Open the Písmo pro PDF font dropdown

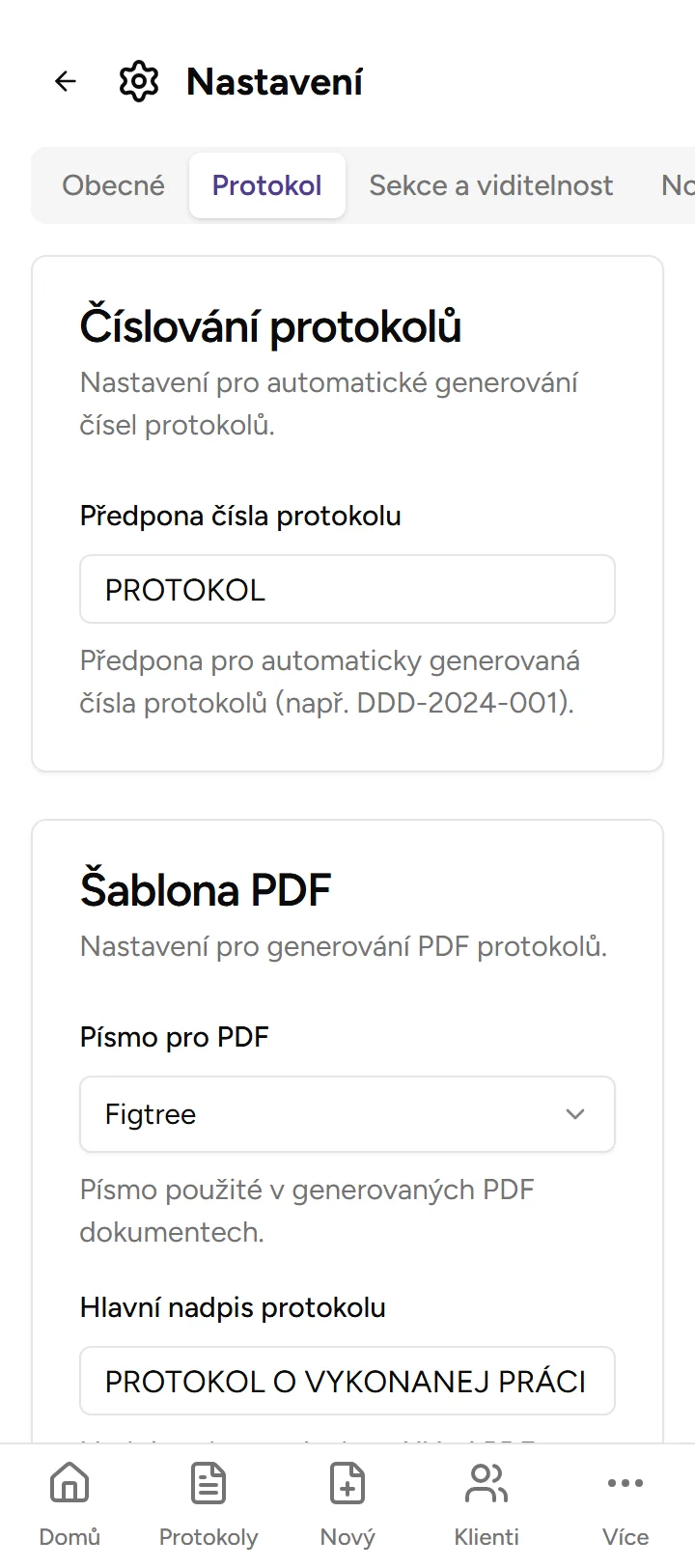(x=347, y=1114)
